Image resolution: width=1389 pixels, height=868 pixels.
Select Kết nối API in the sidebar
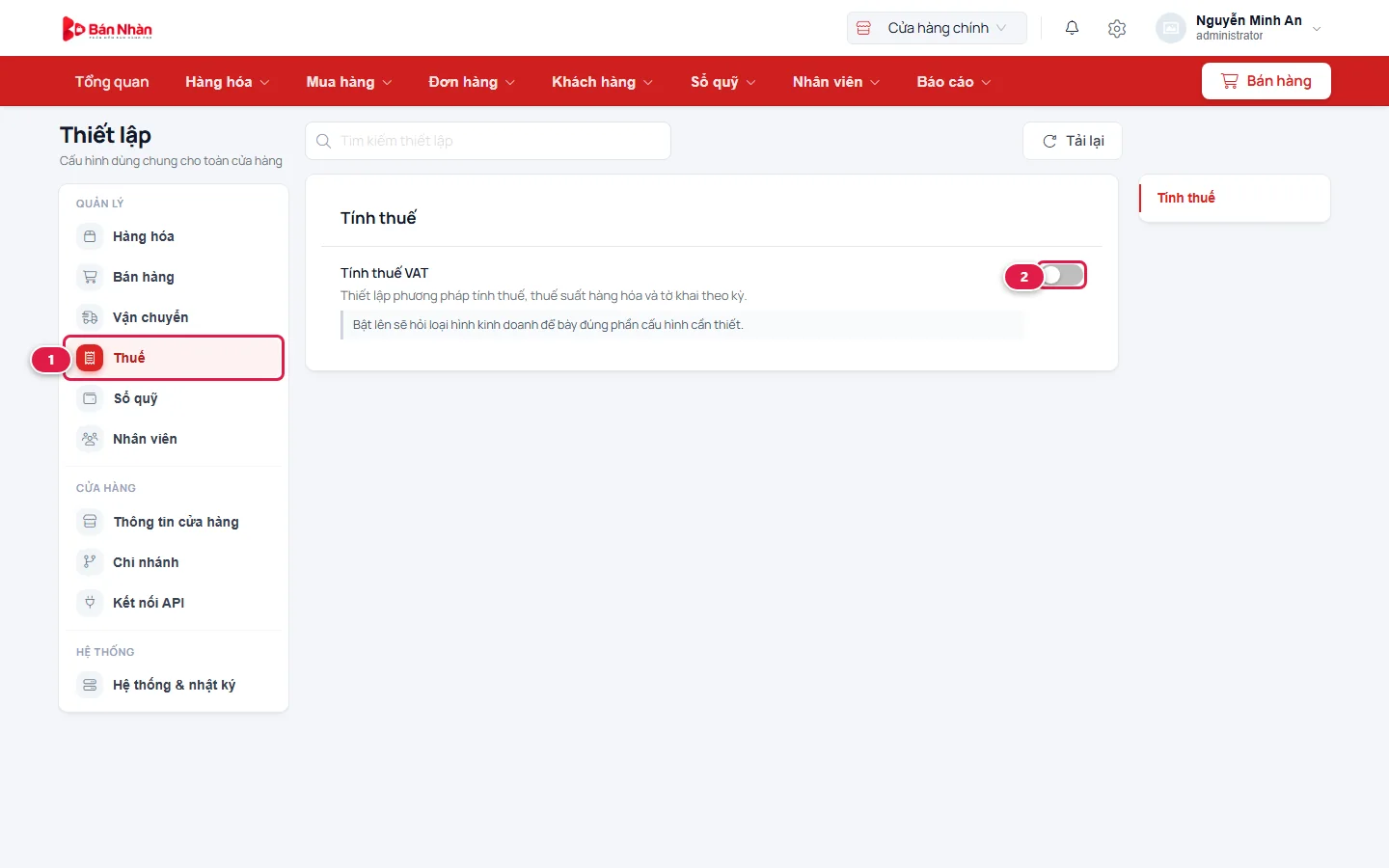point(174,603)
